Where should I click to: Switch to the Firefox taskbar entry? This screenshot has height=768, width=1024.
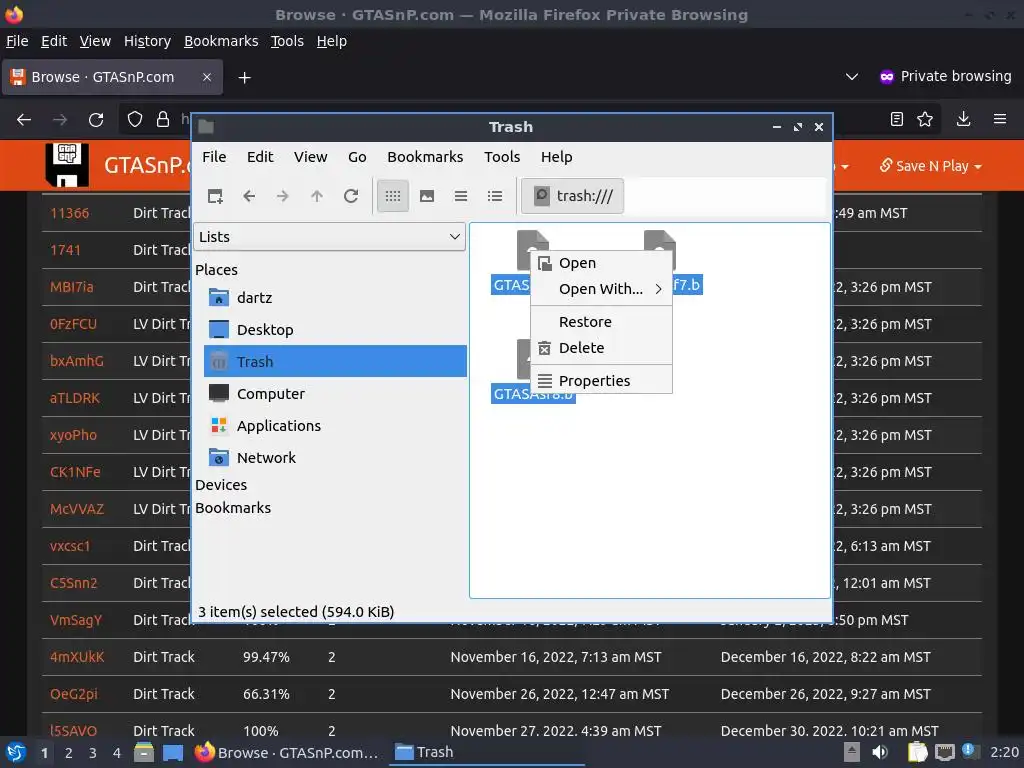tap(287, 753)
